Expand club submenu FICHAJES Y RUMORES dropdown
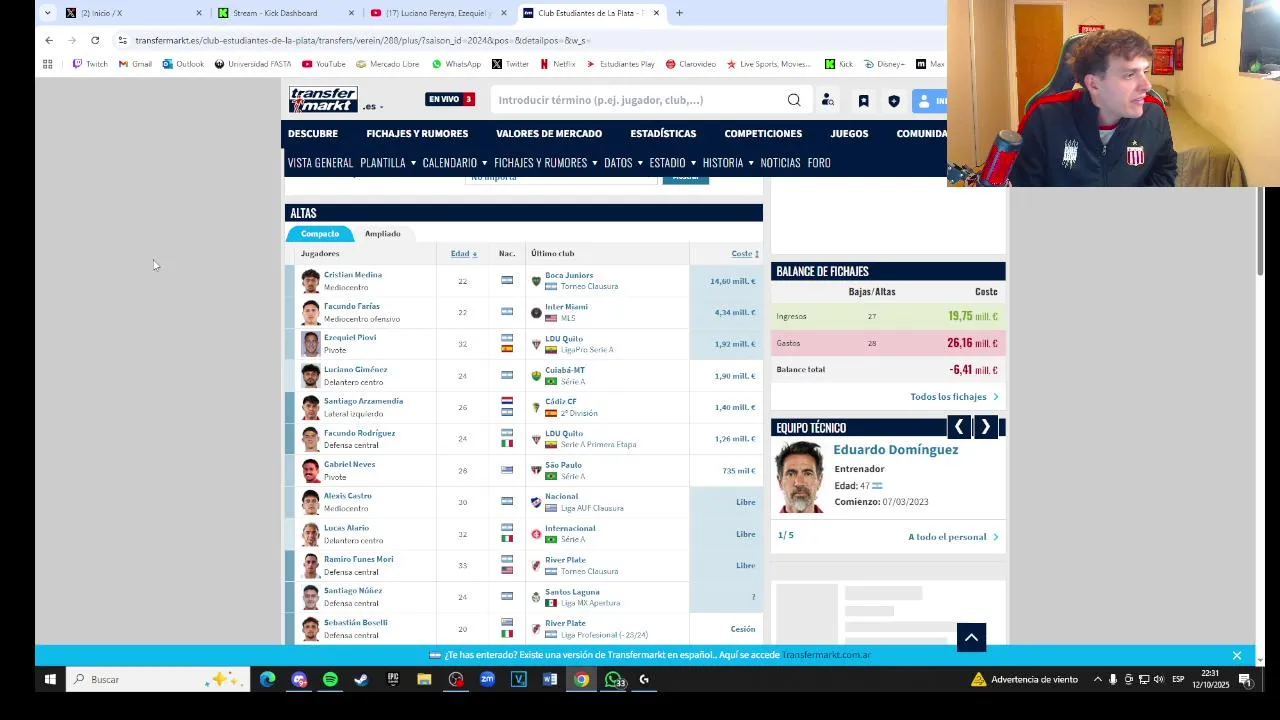This screenshot has width=1280, height=720. tap(546, 163)
